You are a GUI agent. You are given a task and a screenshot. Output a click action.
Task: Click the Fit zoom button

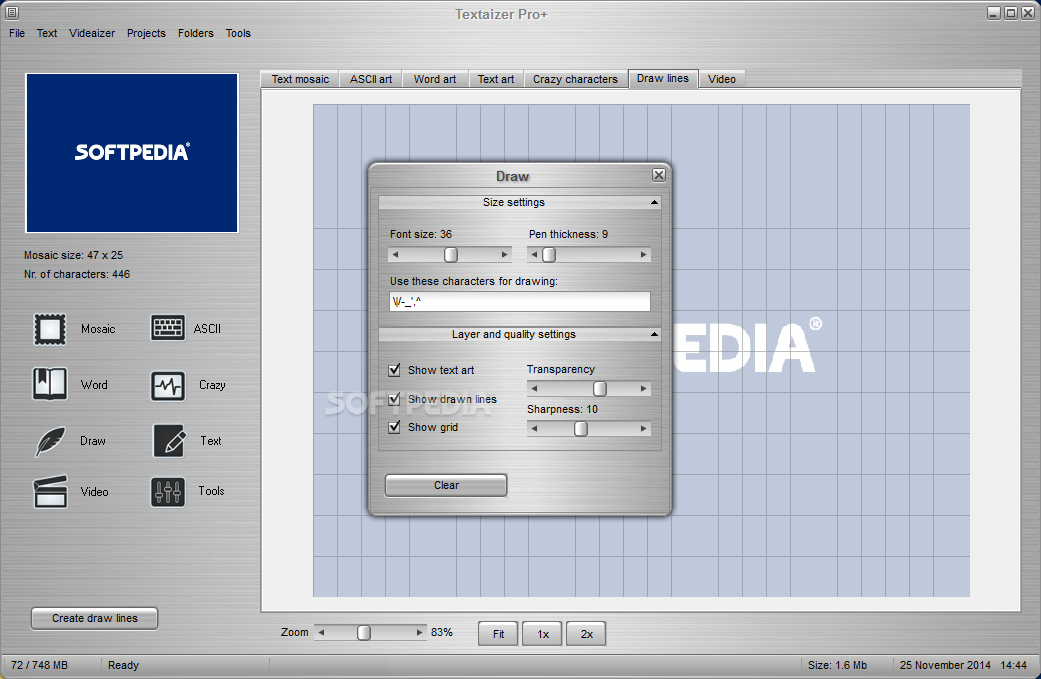click(x=499, y=634)
